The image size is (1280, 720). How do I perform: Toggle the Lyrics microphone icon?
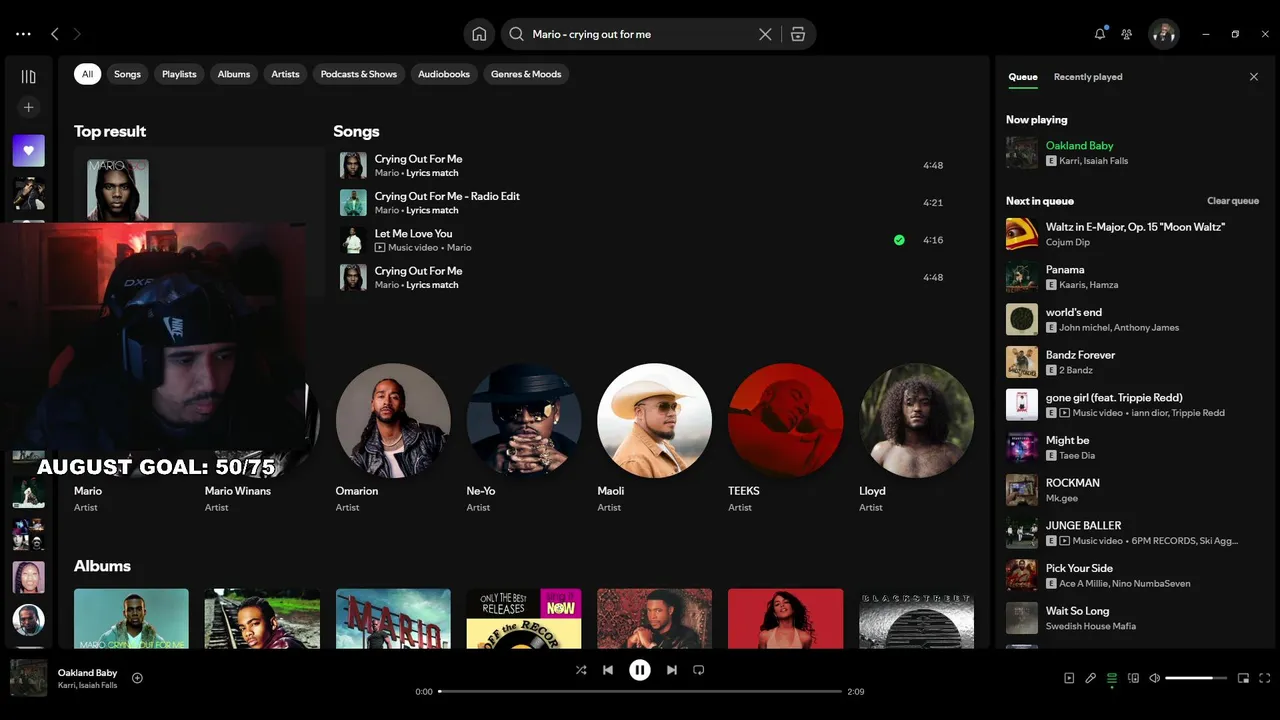coord(1091,678)
